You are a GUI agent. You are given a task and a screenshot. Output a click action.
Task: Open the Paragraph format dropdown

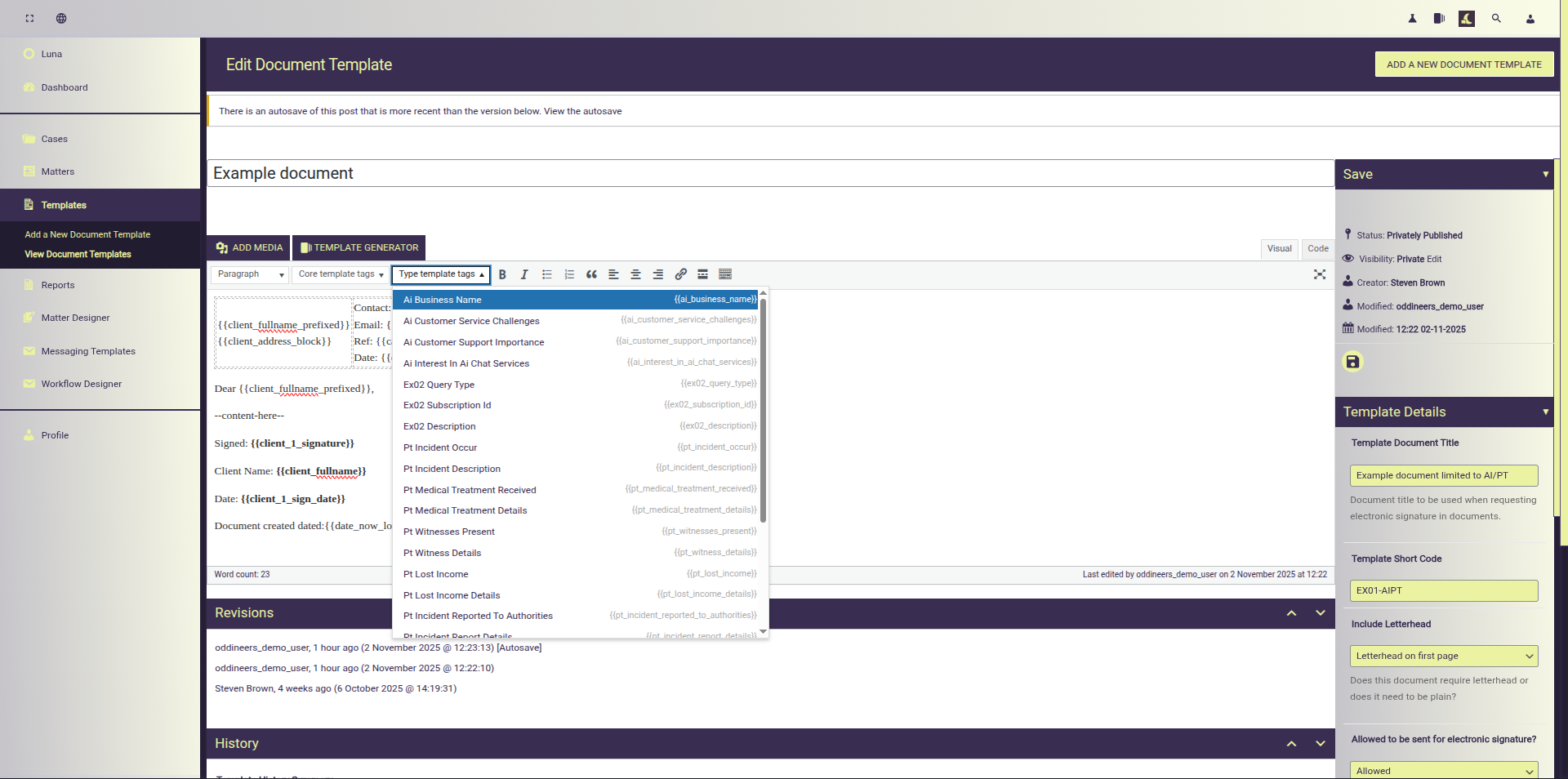tap(250, 274)
